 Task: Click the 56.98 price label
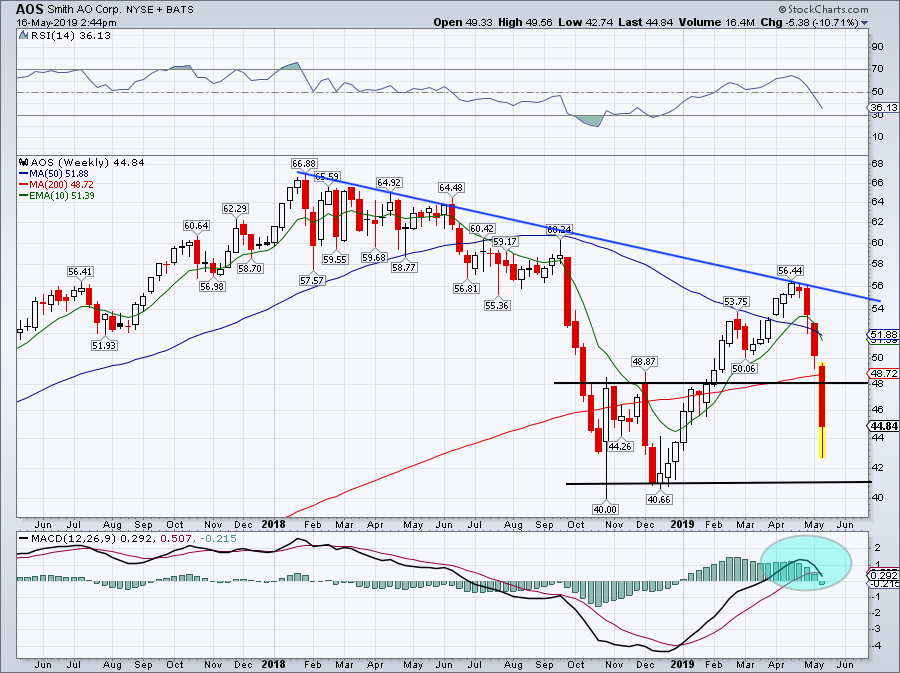pyautogui.click(x=212, y=286)
